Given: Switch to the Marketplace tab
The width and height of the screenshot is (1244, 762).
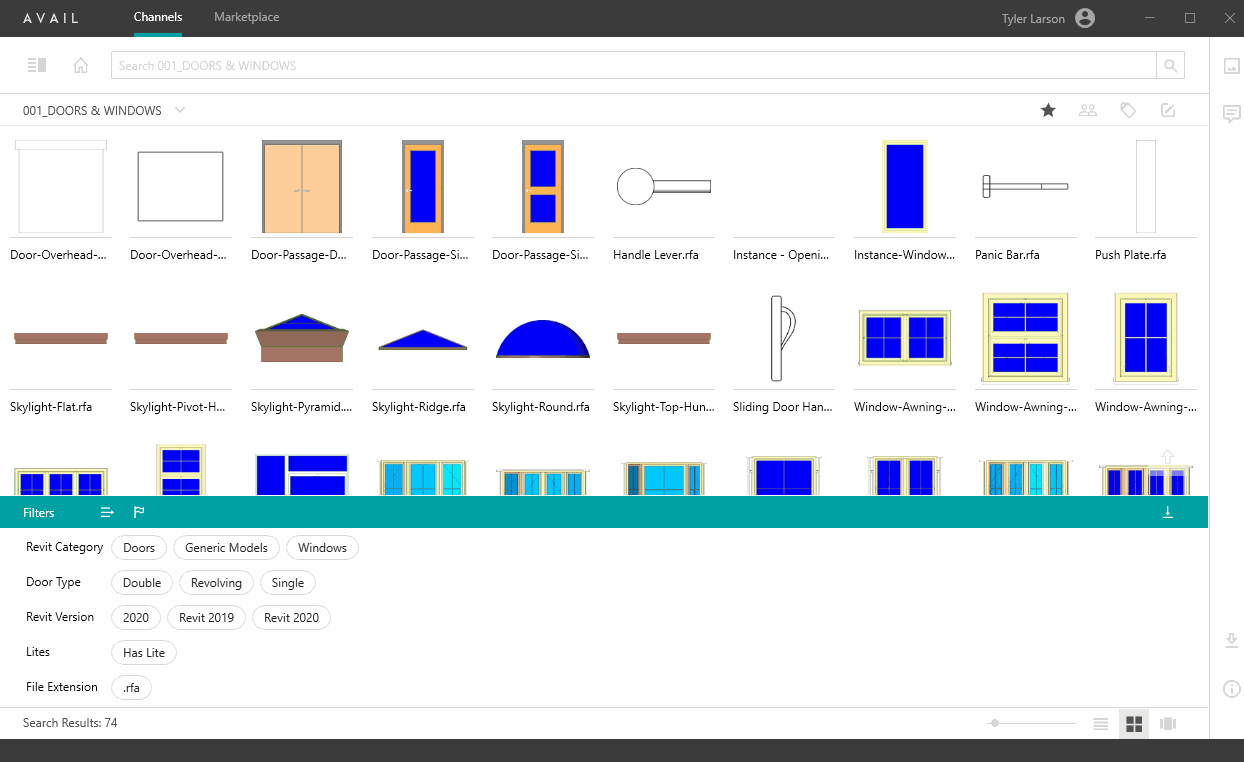Looking at the screenshot, I should [246, 18].
